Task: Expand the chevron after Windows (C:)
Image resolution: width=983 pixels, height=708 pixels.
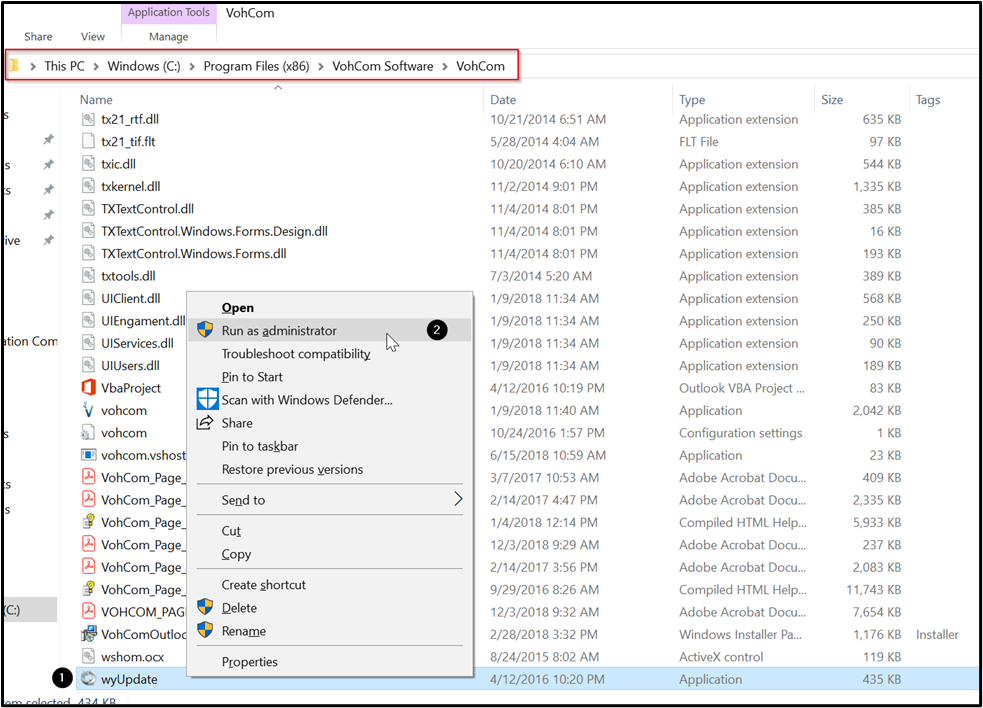Action: point(192,66)
